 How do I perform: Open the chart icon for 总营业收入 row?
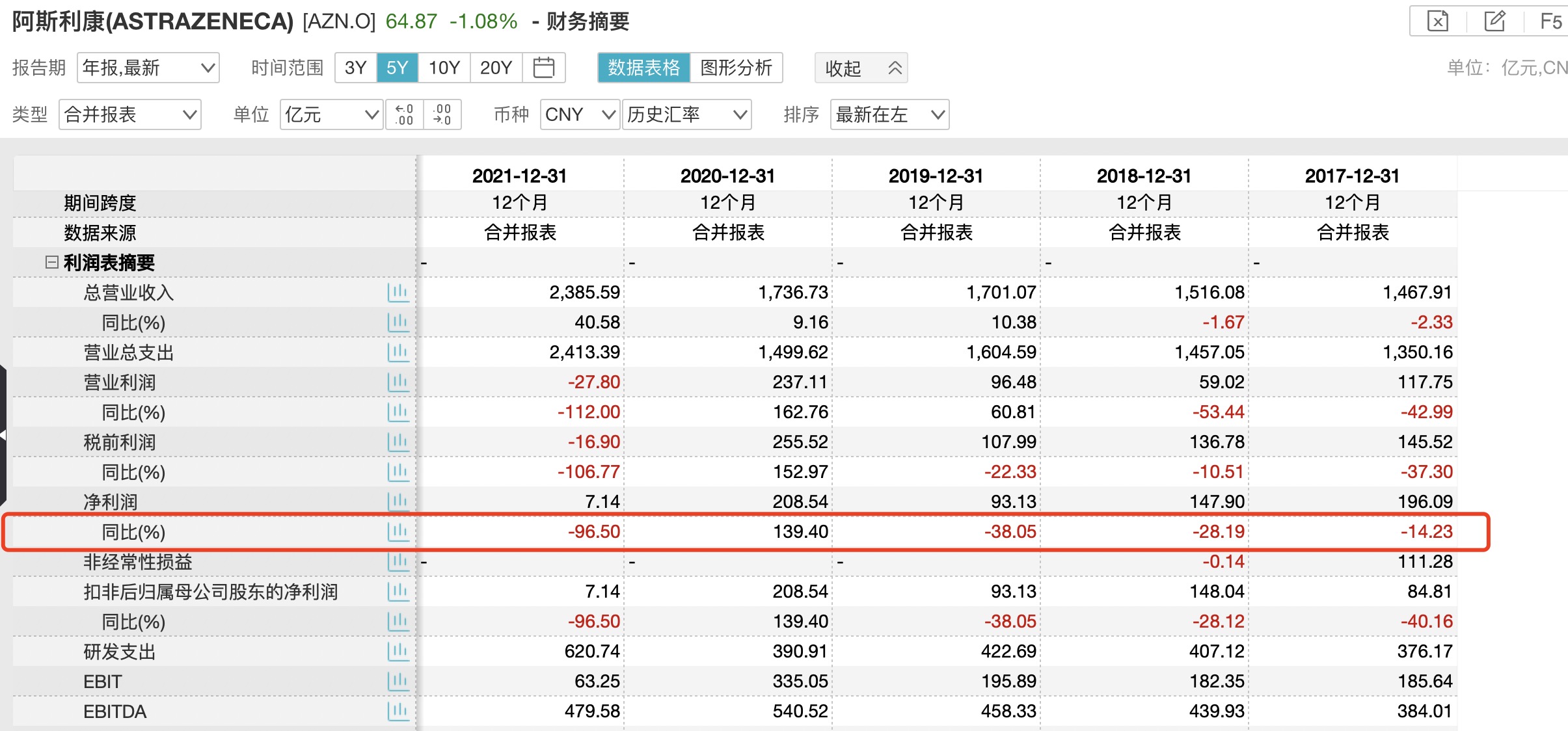[x=398, y=293]
